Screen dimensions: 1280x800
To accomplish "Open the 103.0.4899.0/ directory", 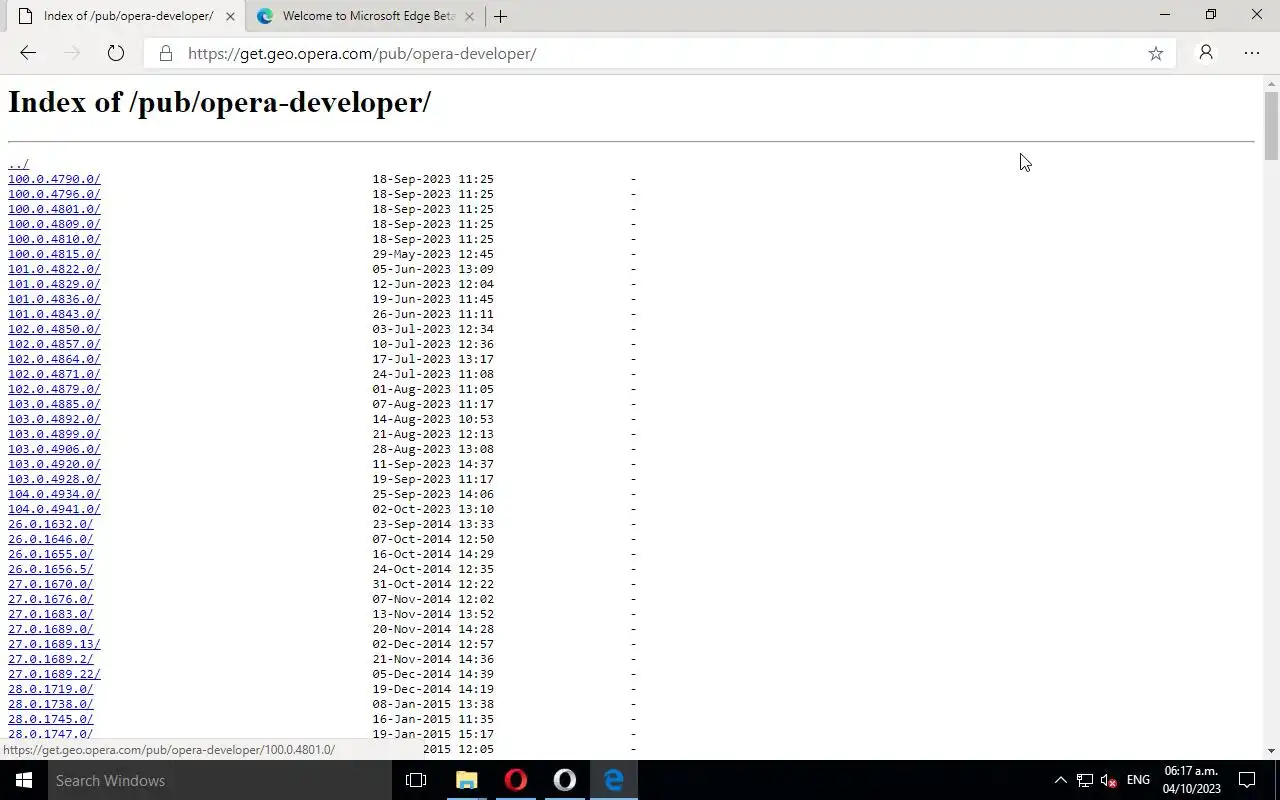I will point(54,434).
